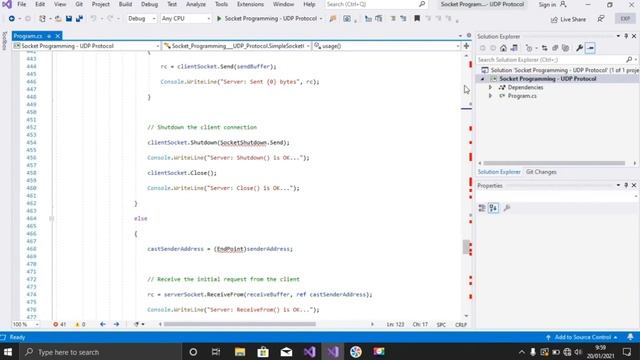Click the Undo toolbar icon
This screenshot has height=360, width=640.
pyautogui.click(x=93, y=19)
